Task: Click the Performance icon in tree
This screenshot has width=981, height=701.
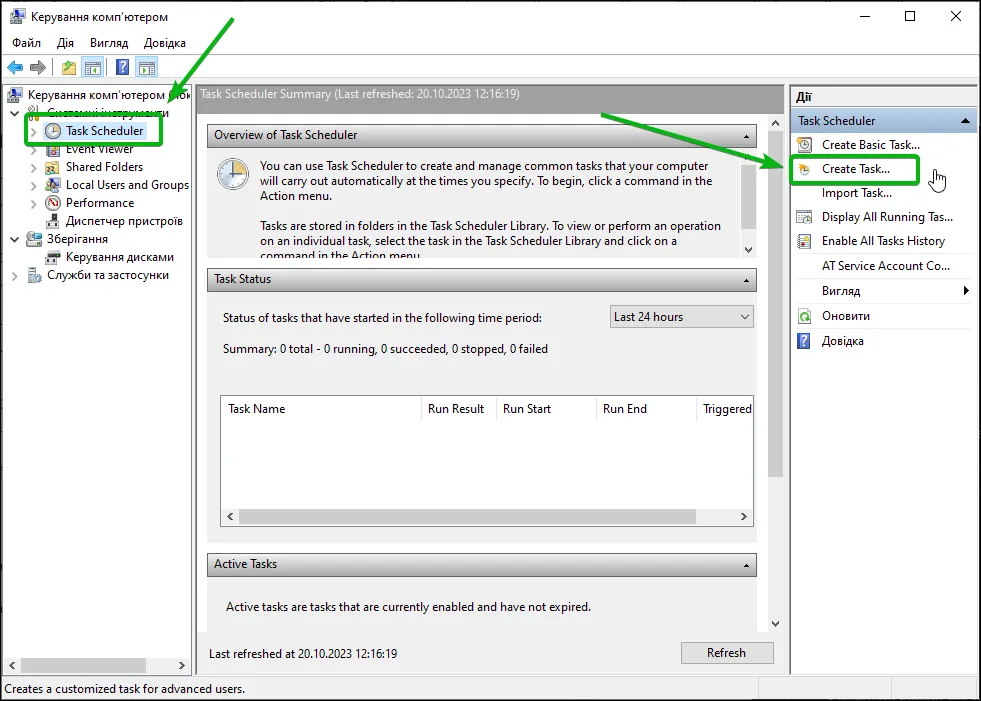Action: pos(53,203)
